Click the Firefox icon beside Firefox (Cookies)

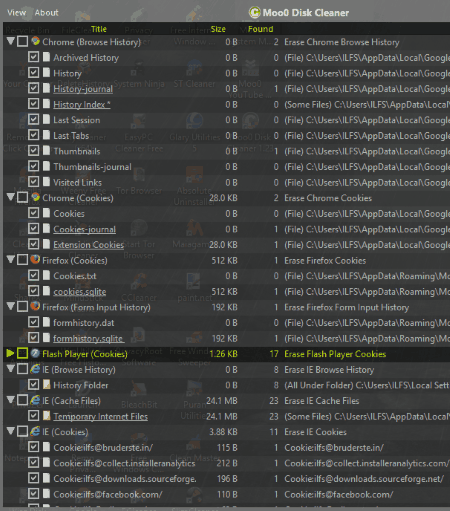tap(35, 259)
